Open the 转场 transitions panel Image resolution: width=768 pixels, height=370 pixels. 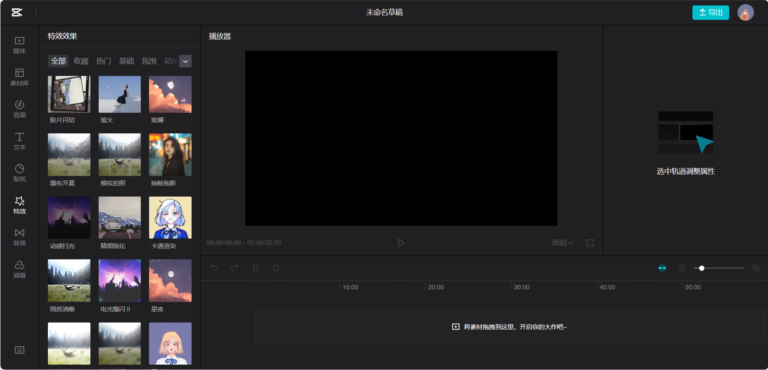pyautogui.click(x=20, y=237)
